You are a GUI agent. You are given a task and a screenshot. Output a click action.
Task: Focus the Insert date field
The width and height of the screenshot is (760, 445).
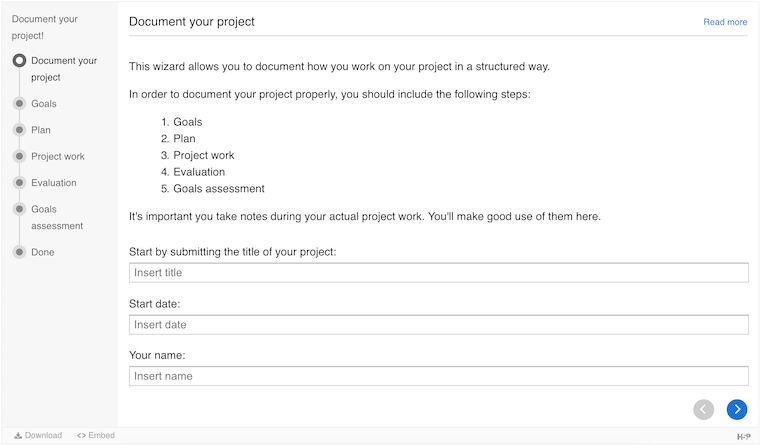(438, 325)
